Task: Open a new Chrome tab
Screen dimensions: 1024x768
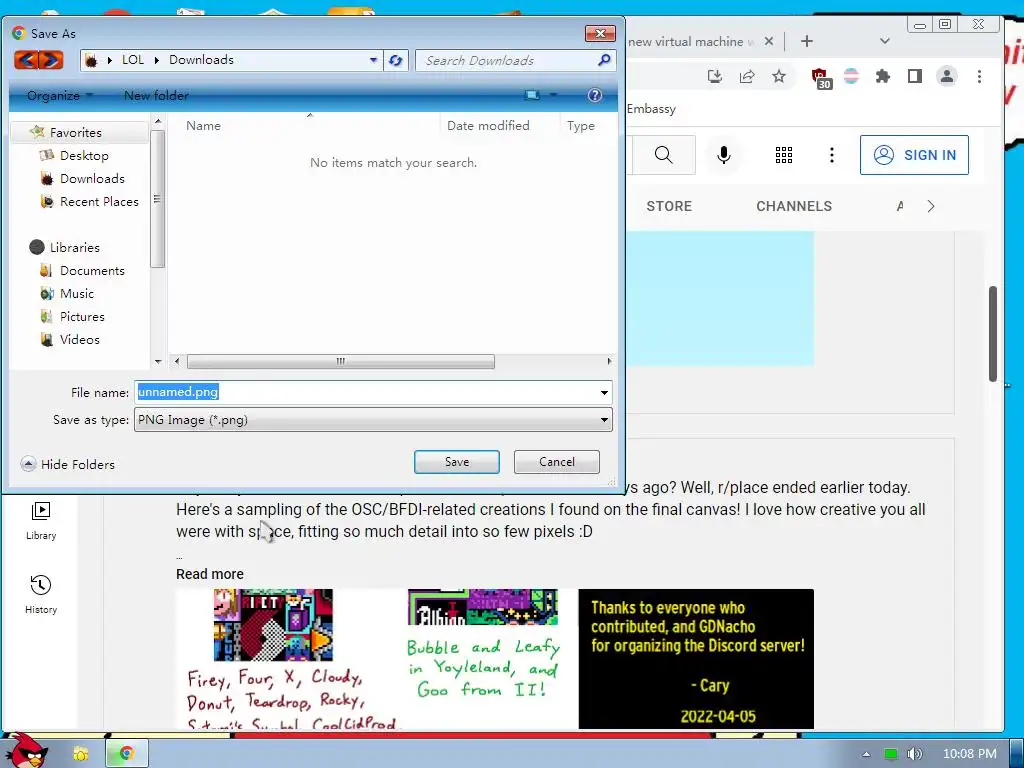Action: [x=807, y=41]
